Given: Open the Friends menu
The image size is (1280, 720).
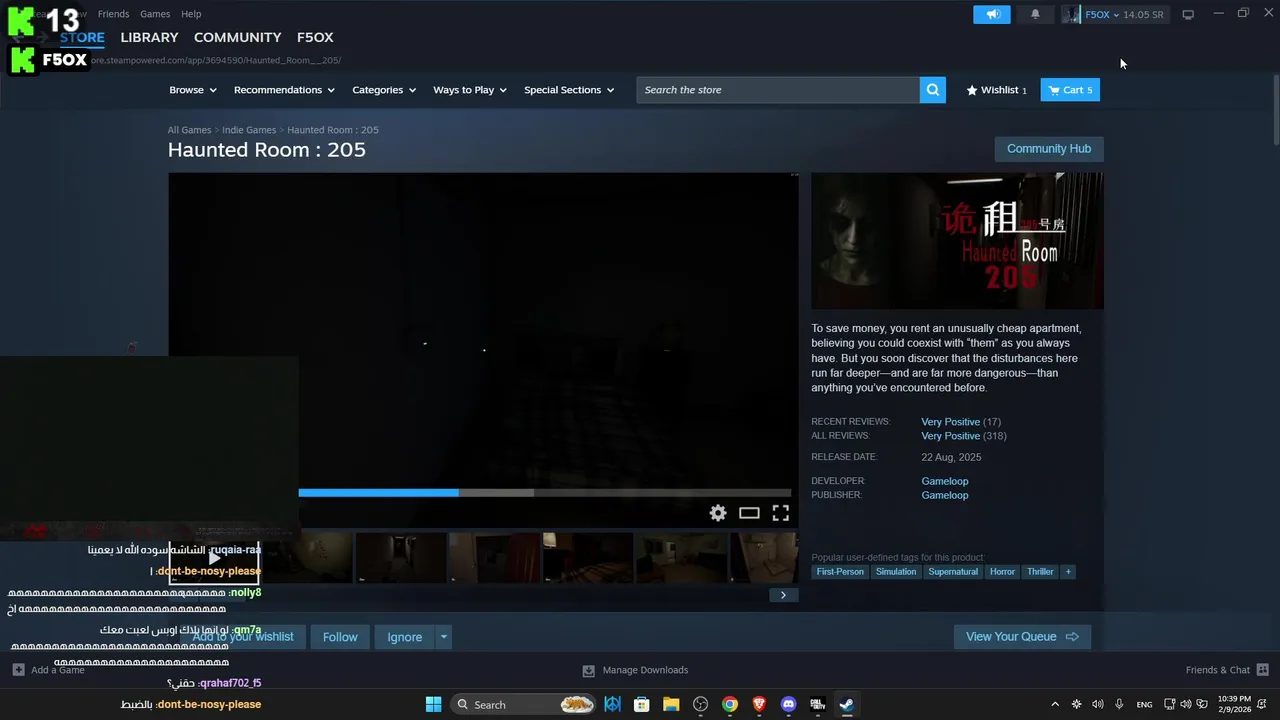Looking at the screenshot, I should (113, 14).
